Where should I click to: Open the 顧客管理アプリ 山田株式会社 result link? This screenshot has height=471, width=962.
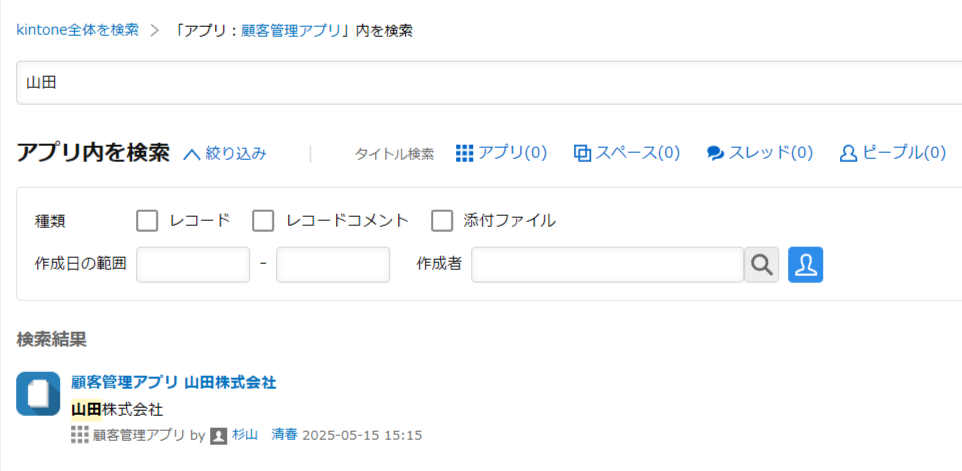[174, 383]
